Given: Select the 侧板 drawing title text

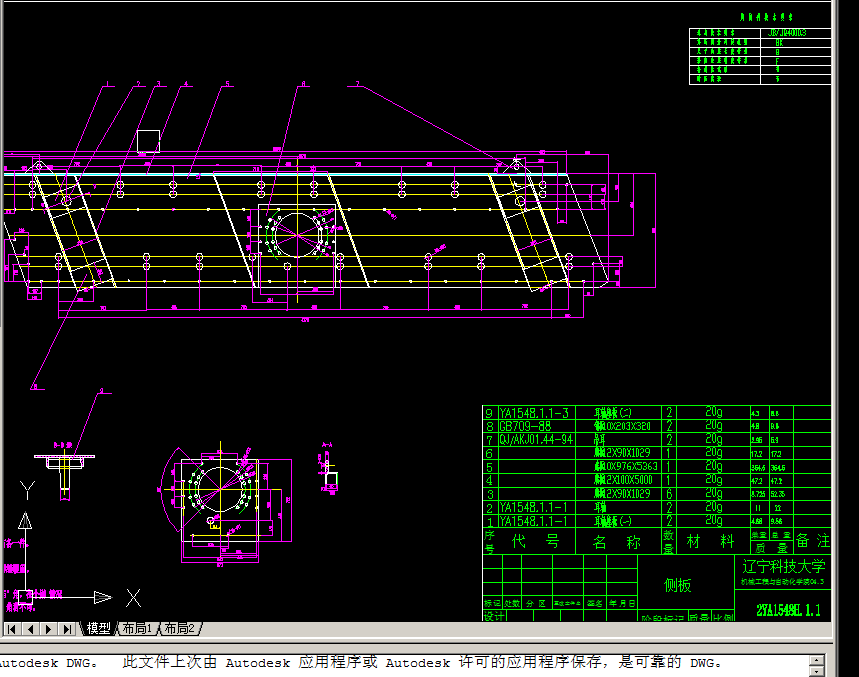Looking at the screenshot, I should pyautogui.click(x=678, y=586).
